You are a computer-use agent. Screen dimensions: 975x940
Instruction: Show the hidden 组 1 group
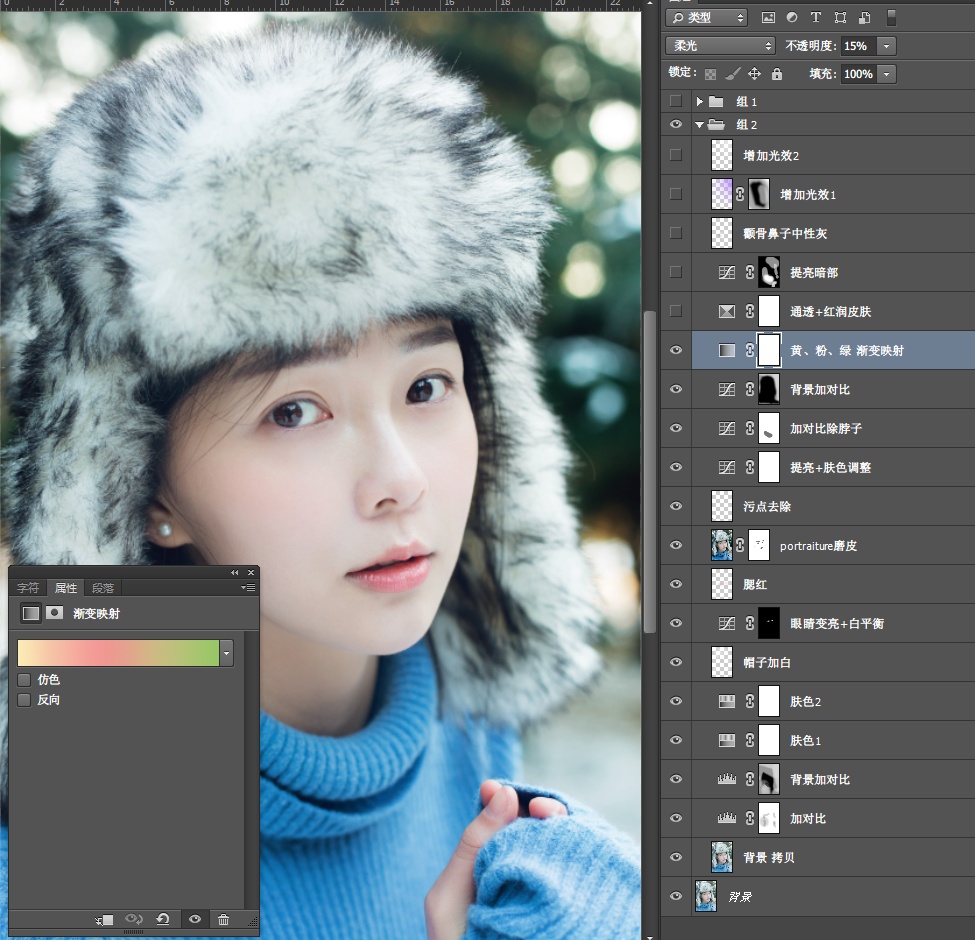[676, 101]
